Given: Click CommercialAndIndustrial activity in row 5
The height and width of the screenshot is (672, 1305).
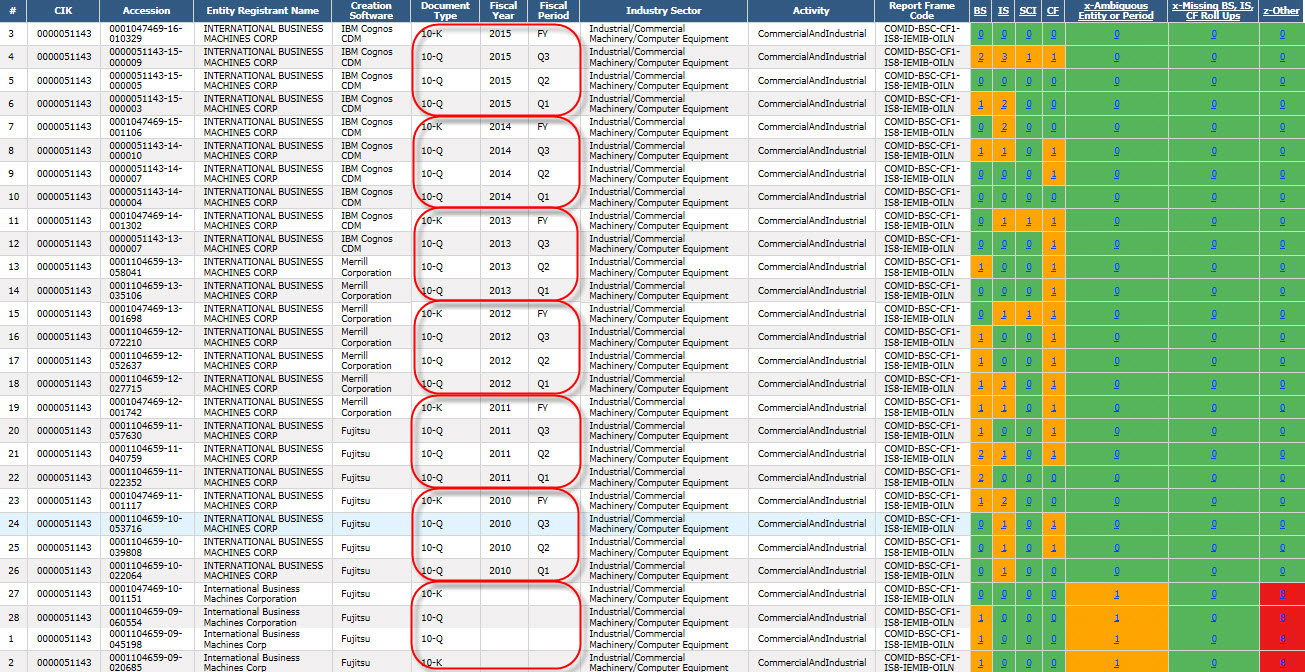Looking at the screenshot, I should click(x=812, y=80).
